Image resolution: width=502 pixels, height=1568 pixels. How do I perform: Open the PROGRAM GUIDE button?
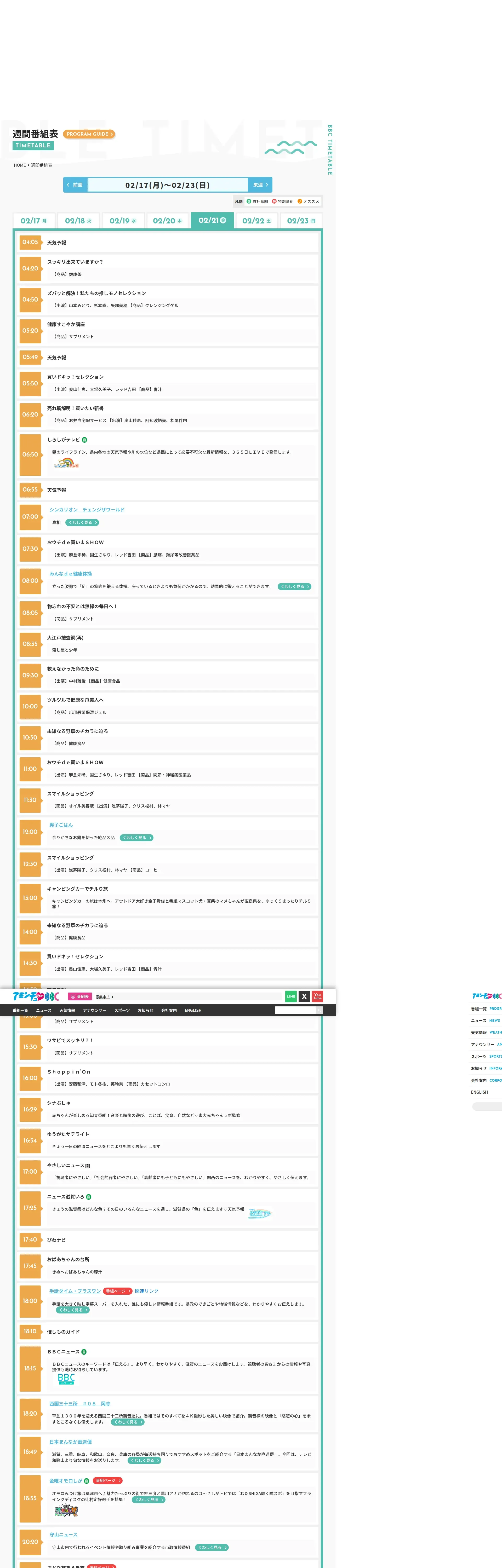[x=89, y=134]
